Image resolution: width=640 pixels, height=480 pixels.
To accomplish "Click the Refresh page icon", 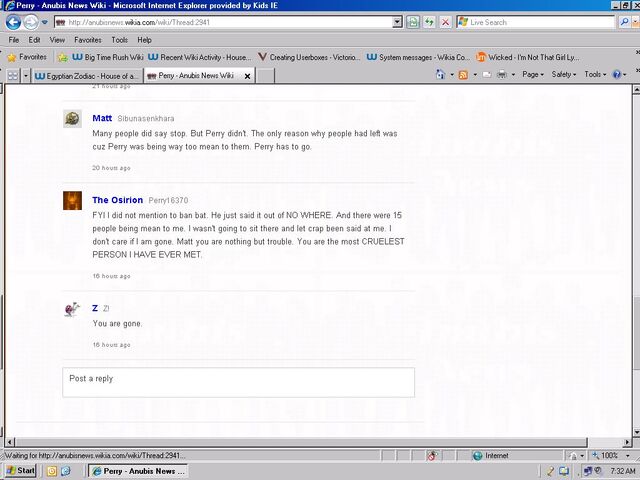I will click(x=429, y=22).
